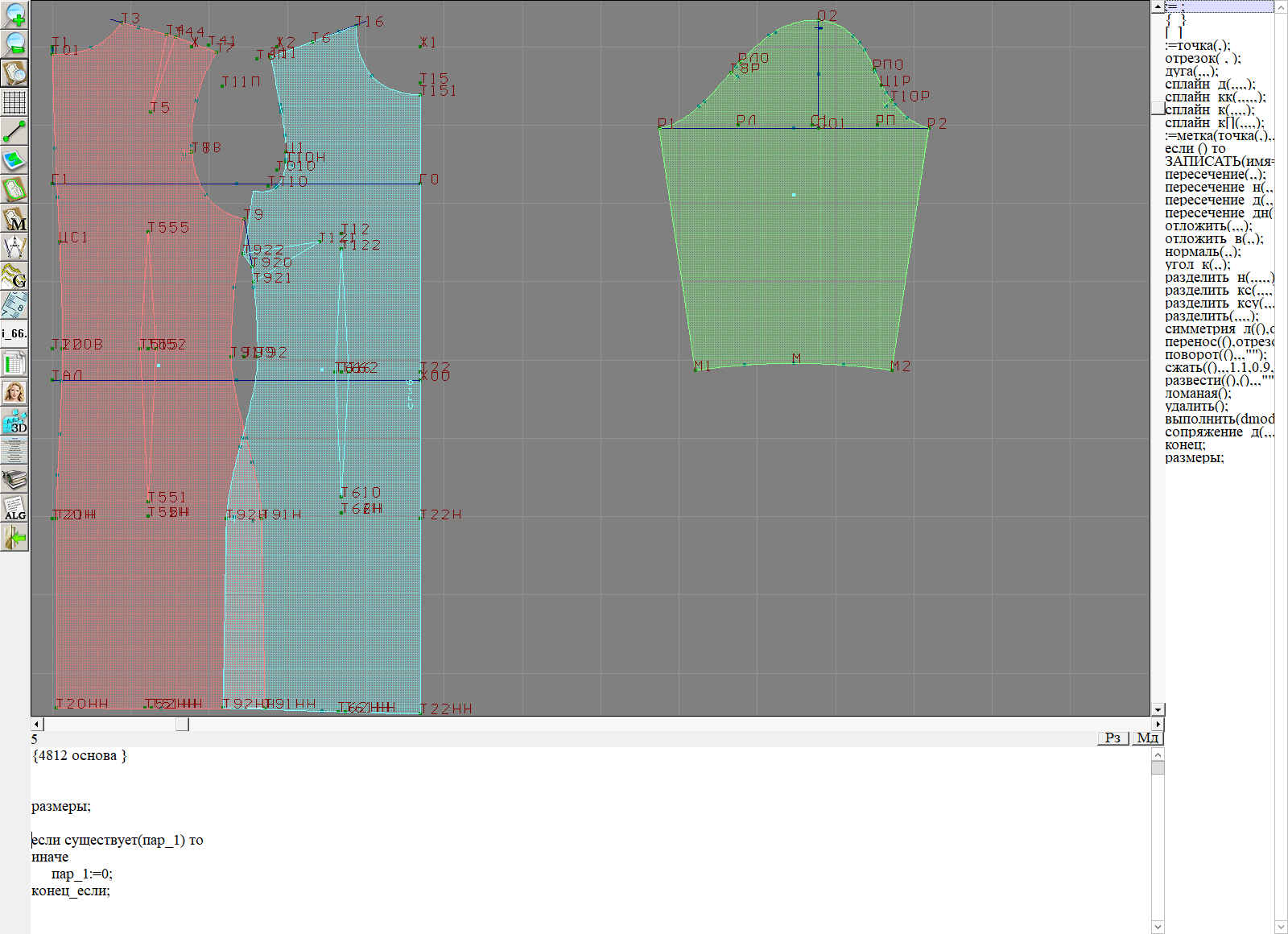
Task: Click the 'Рз' button
Action: pyautogui.click(x=1113, y=738)
